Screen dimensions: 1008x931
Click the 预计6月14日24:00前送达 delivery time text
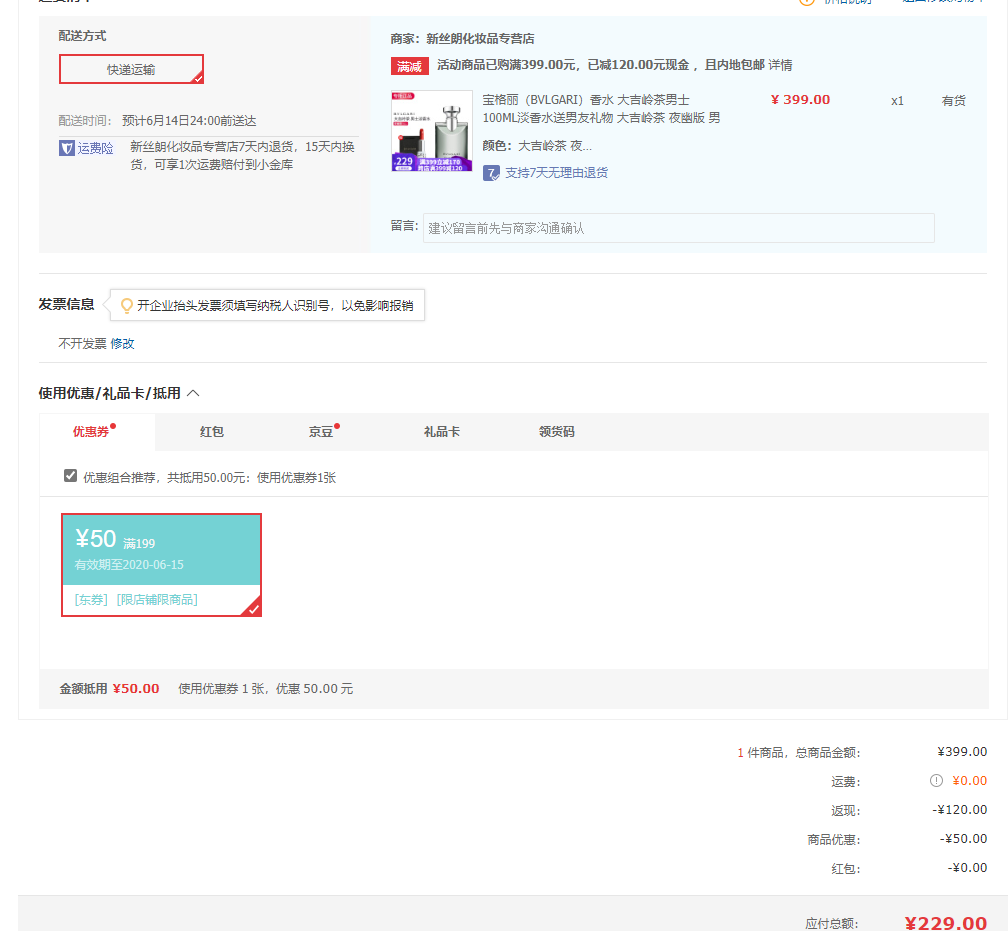click(x=189, y=121)
